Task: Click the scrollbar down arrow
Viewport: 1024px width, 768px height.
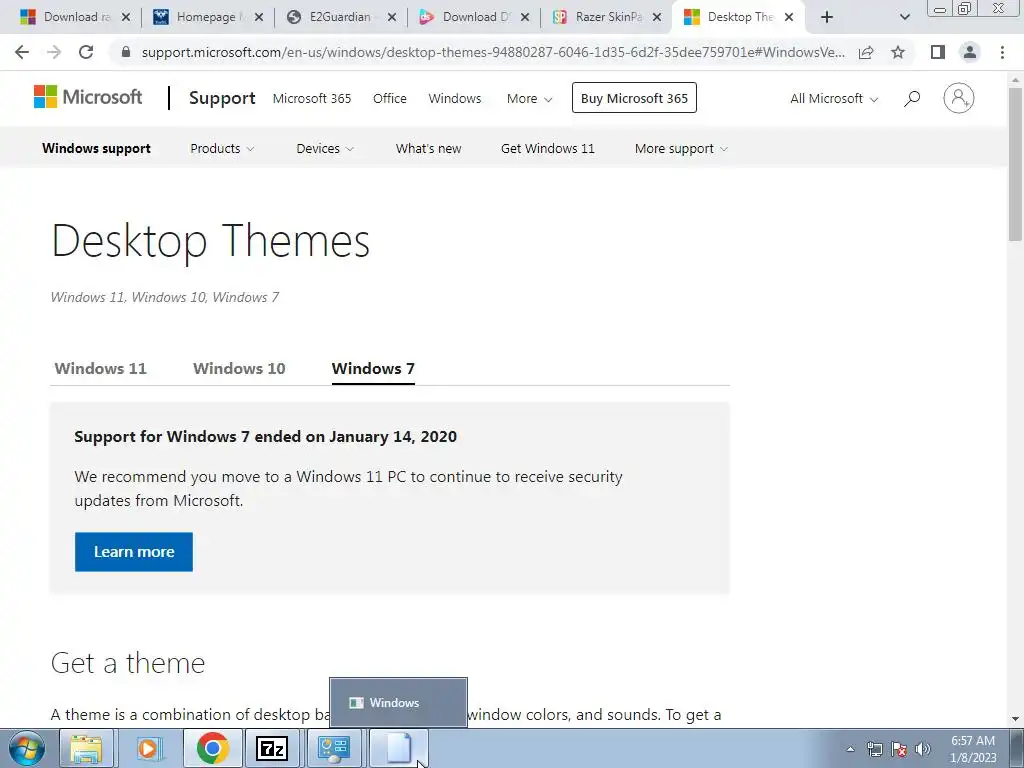Action: pos(1016,719)
